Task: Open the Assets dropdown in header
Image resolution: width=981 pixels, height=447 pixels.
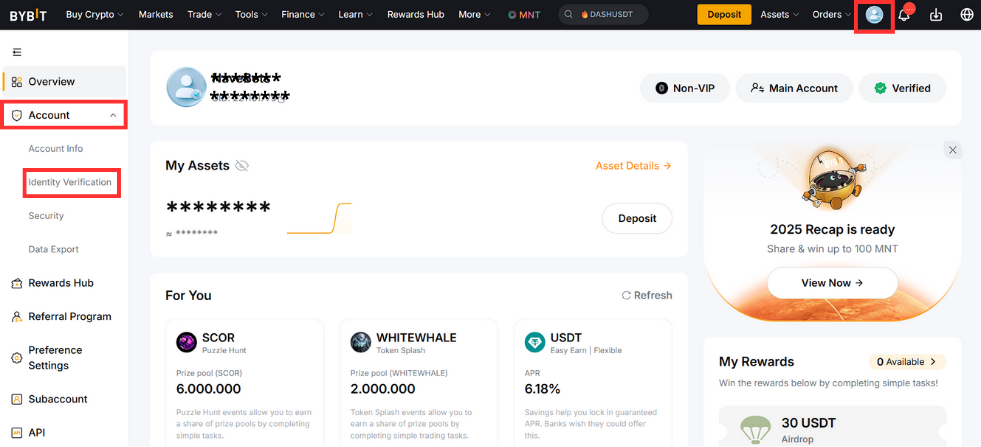Action: pyautogui.click(x=780, y=14)
